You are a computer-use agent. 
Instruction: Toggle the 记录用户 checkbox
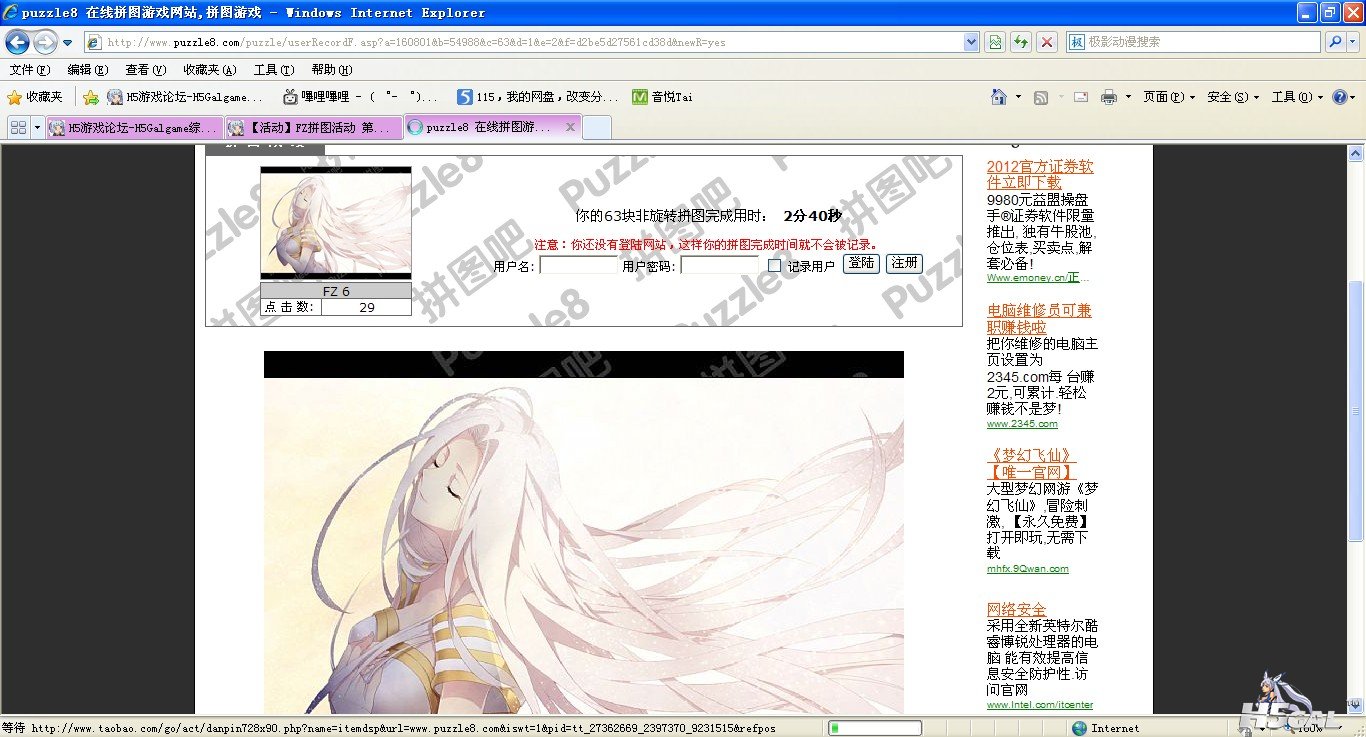coord(774,266)
